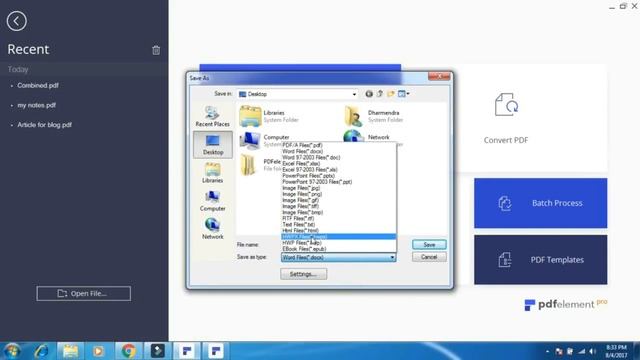Open the PDF Templates tile
Screen dimensions: 640x360
click(540, 260)
